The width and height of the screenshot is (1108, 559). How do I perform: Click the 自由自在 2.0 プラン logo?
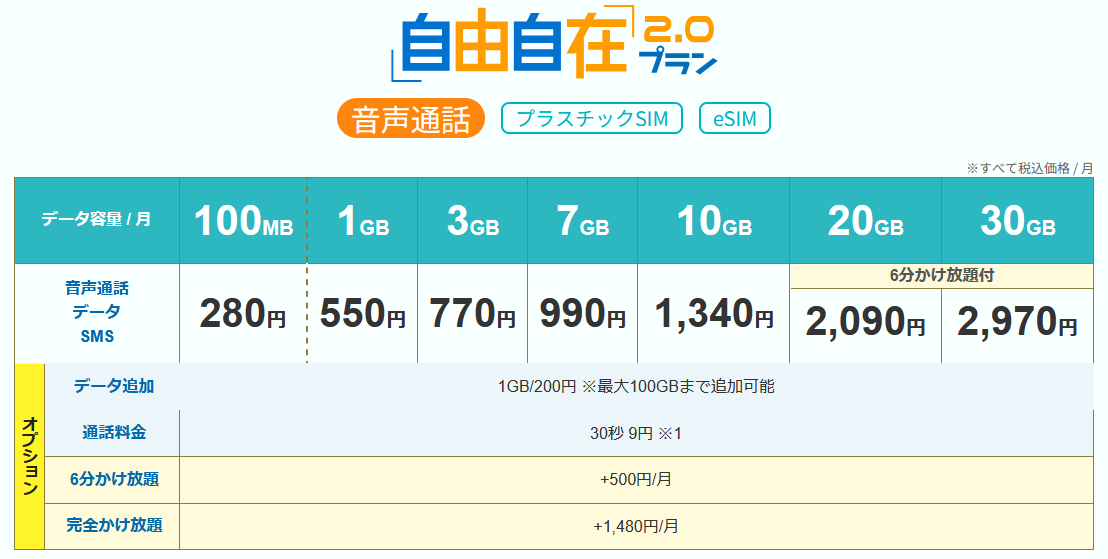click(x=555, y=43)
